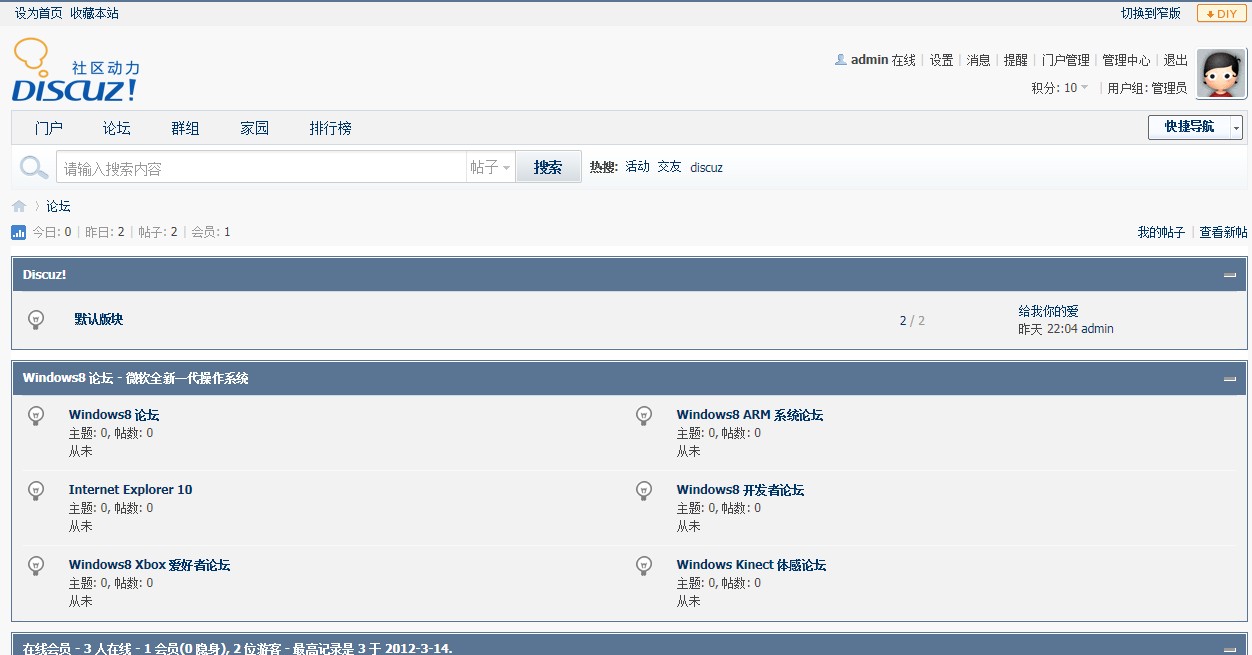Click the lightbulb icon beside 默认版块
1252x655 pixels.
(36, 320)
